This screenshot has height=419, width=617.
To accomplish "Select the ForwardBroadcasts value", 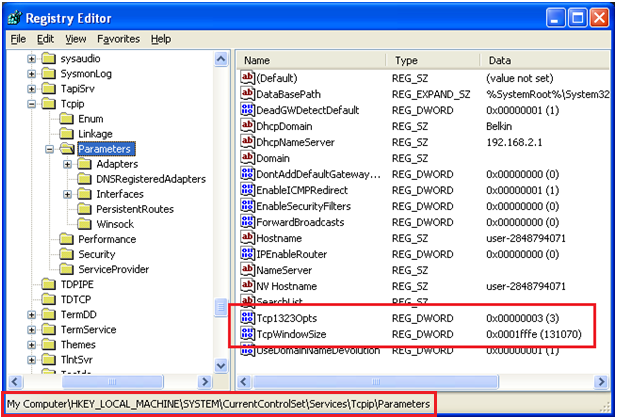I will tap(300, 223).
